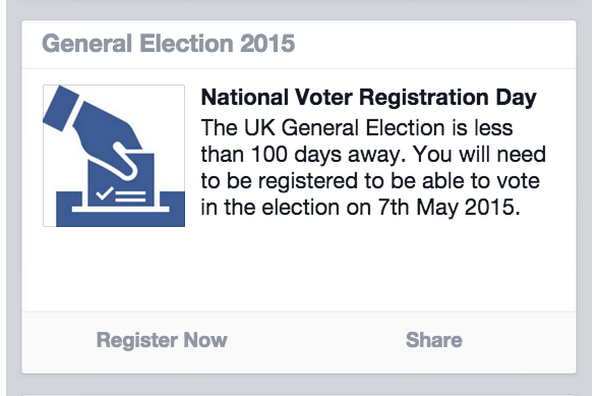The image size is (600, 396).
Task: Open the ballot box thumbnail image
Action: pos(114,156)
